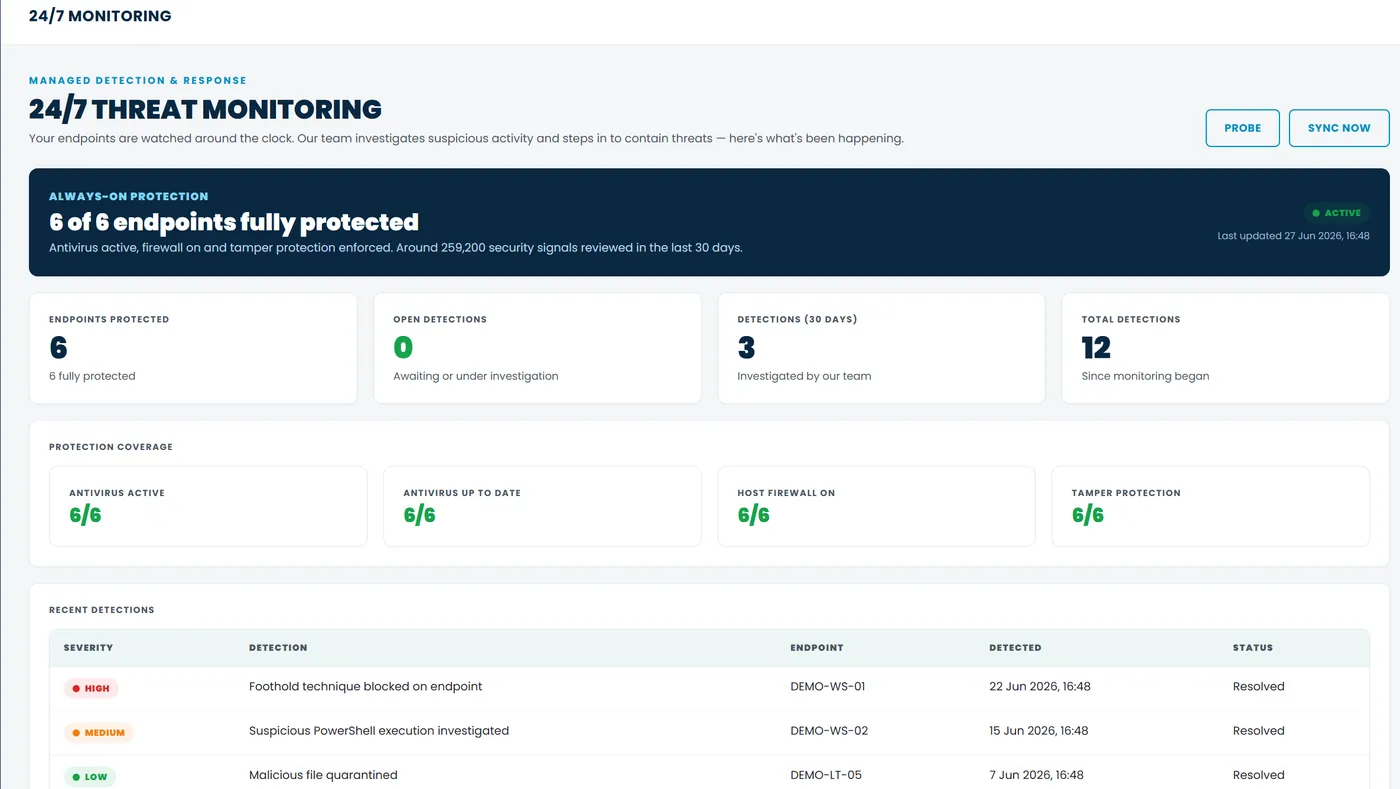Click the '15 Jun 2026, 16:48' date
This screenshot has width=1400, height=789.
pyautogui.click(x=1039, y=731)
